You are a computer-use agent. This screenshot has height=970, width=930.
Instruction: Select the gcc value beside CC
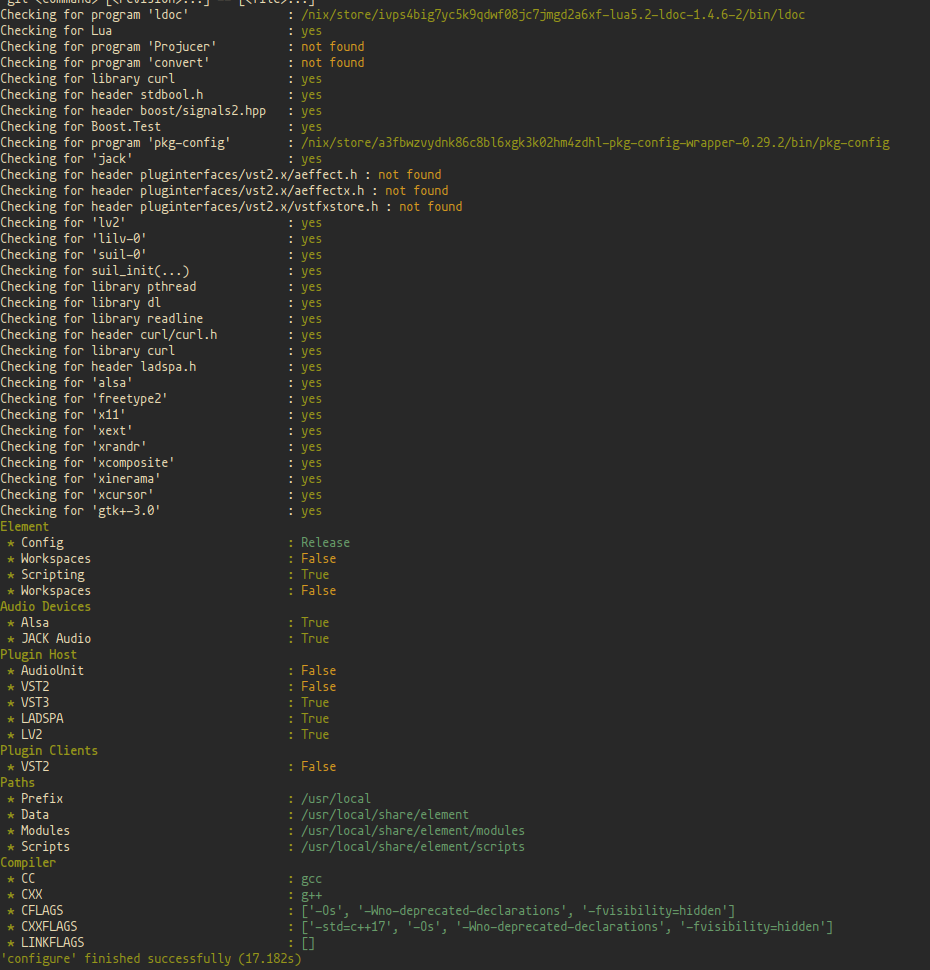point(311,878)
